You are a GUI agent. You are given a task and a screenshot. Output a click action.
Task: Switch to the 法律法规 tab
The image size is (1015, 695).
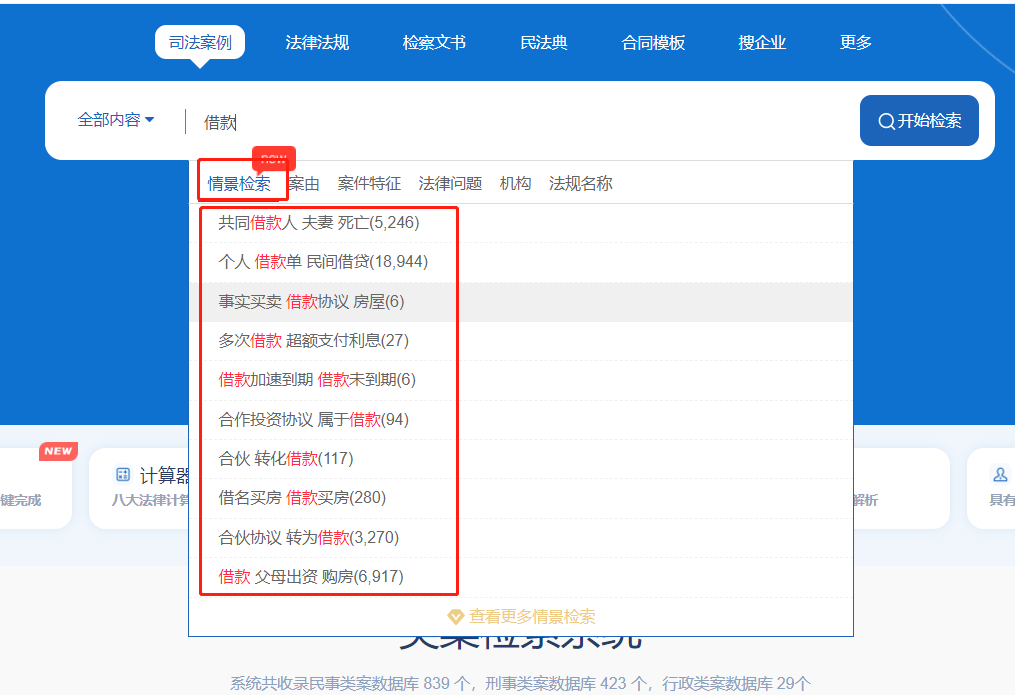pos(317,43)
